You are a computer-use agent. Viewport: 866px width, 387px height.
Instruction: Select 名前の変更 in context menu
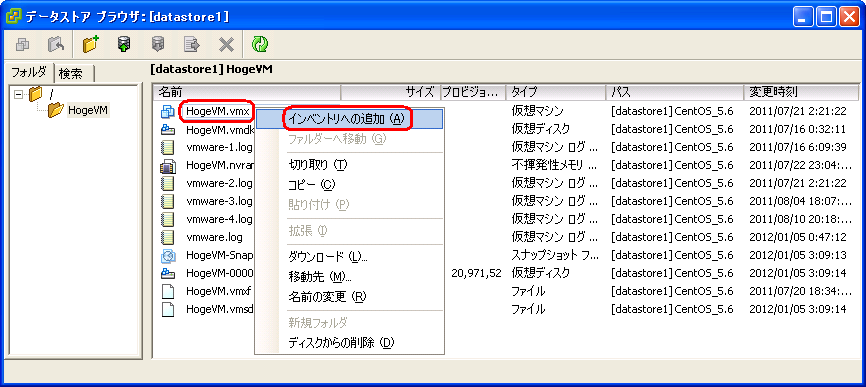[327, 297]
